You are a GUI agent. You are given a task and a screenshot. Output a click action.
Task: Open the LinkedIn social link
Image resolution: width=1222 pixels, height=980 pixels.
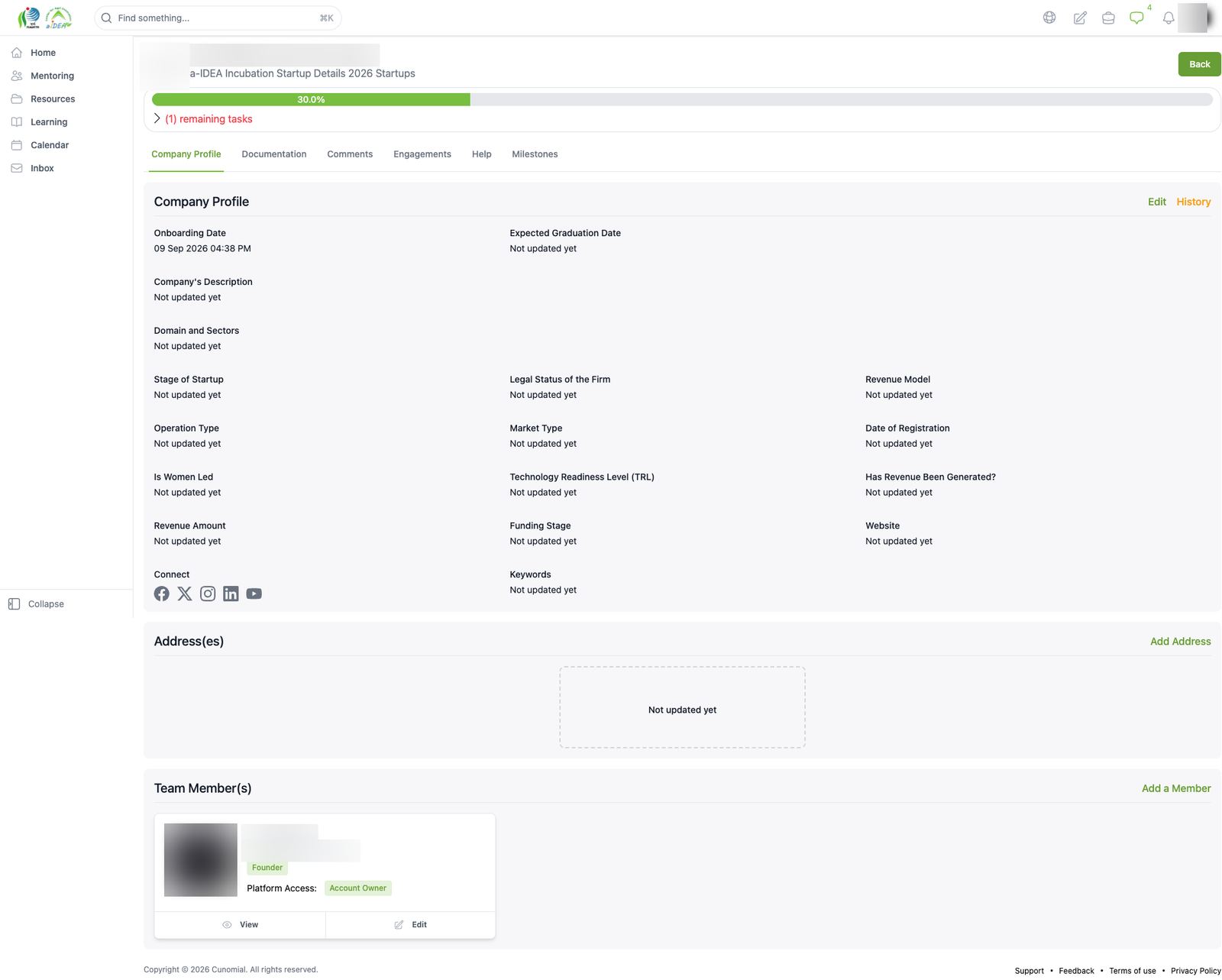[x=231, y=593]
